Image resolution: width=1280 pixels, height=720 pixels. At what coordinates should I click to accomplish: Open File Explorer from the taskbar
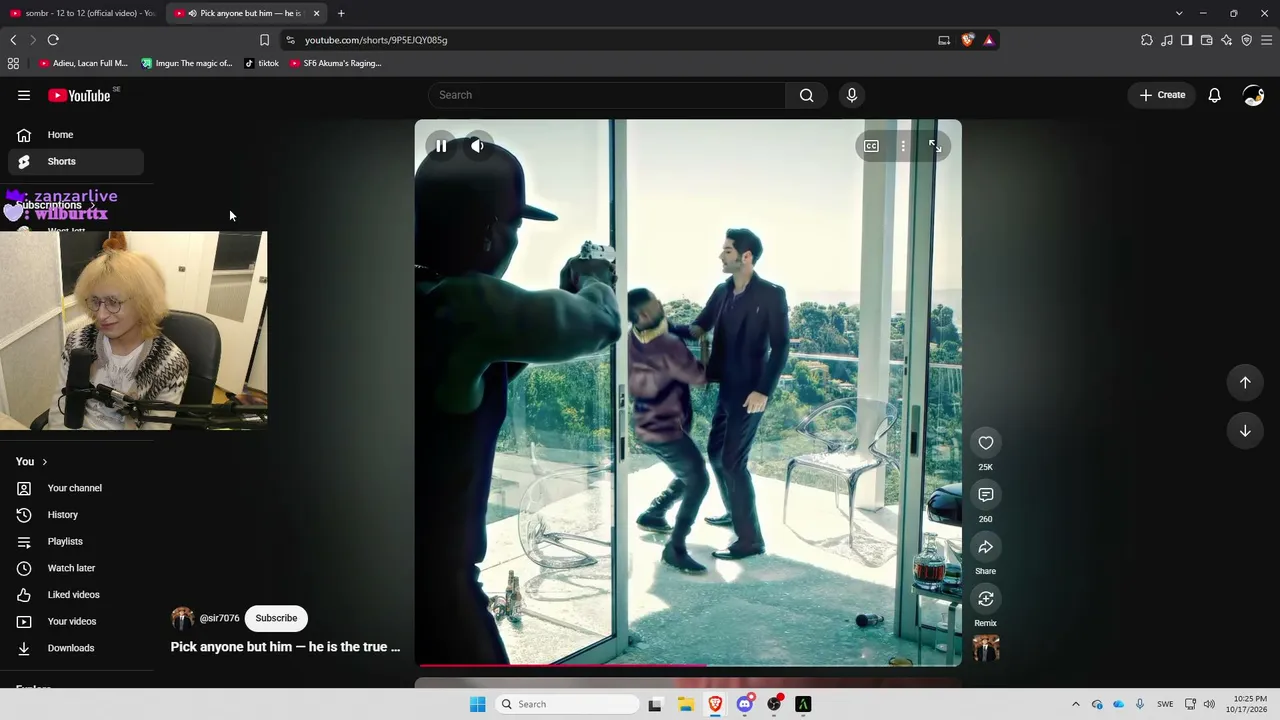pos(685,704)
